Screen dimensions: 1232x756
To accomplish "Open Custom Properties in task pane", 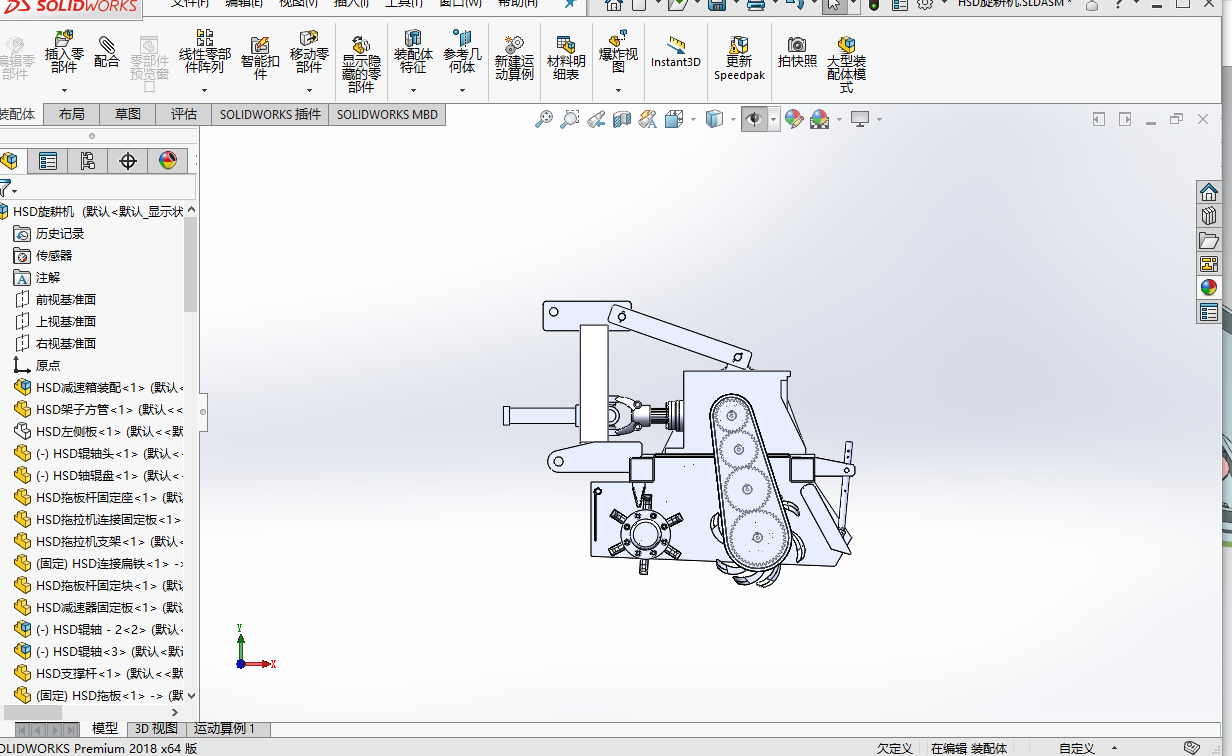I will tap(1209, 312).
